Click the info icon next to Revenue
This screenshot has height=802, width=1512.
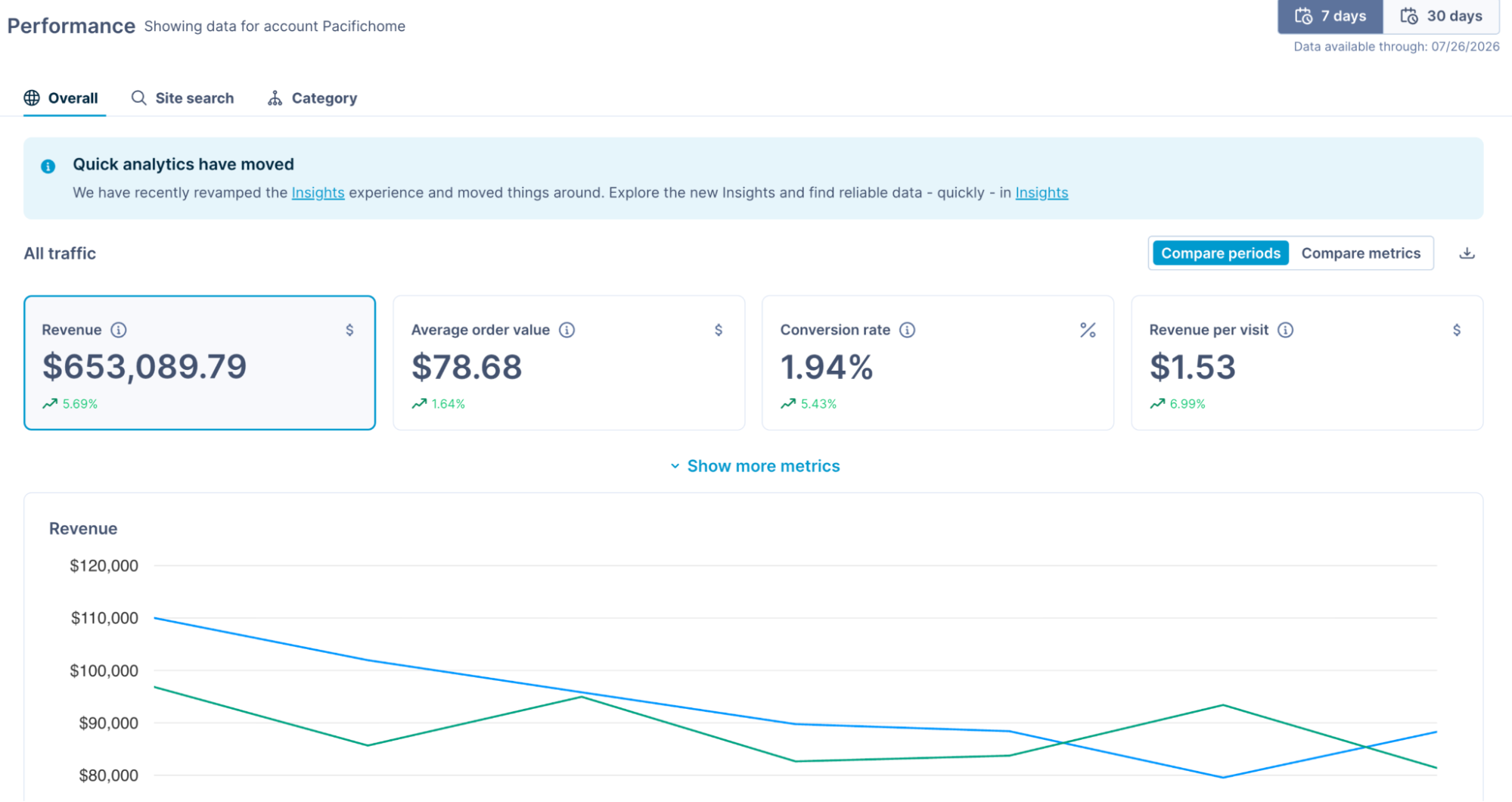(119, 330)
